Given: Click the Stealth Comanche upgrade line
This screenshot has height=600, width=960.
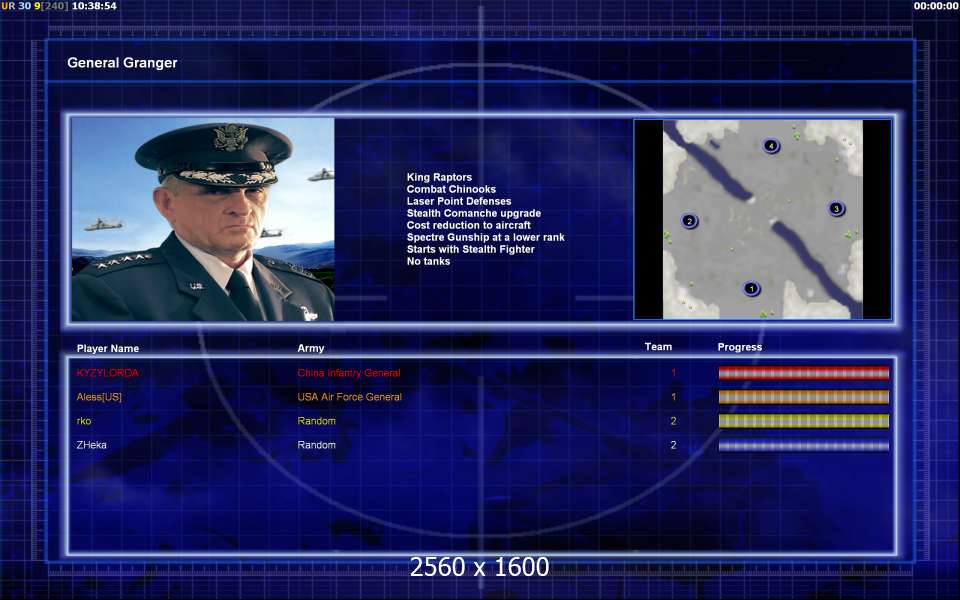Looking at the screenshot, I should [474, 213].
